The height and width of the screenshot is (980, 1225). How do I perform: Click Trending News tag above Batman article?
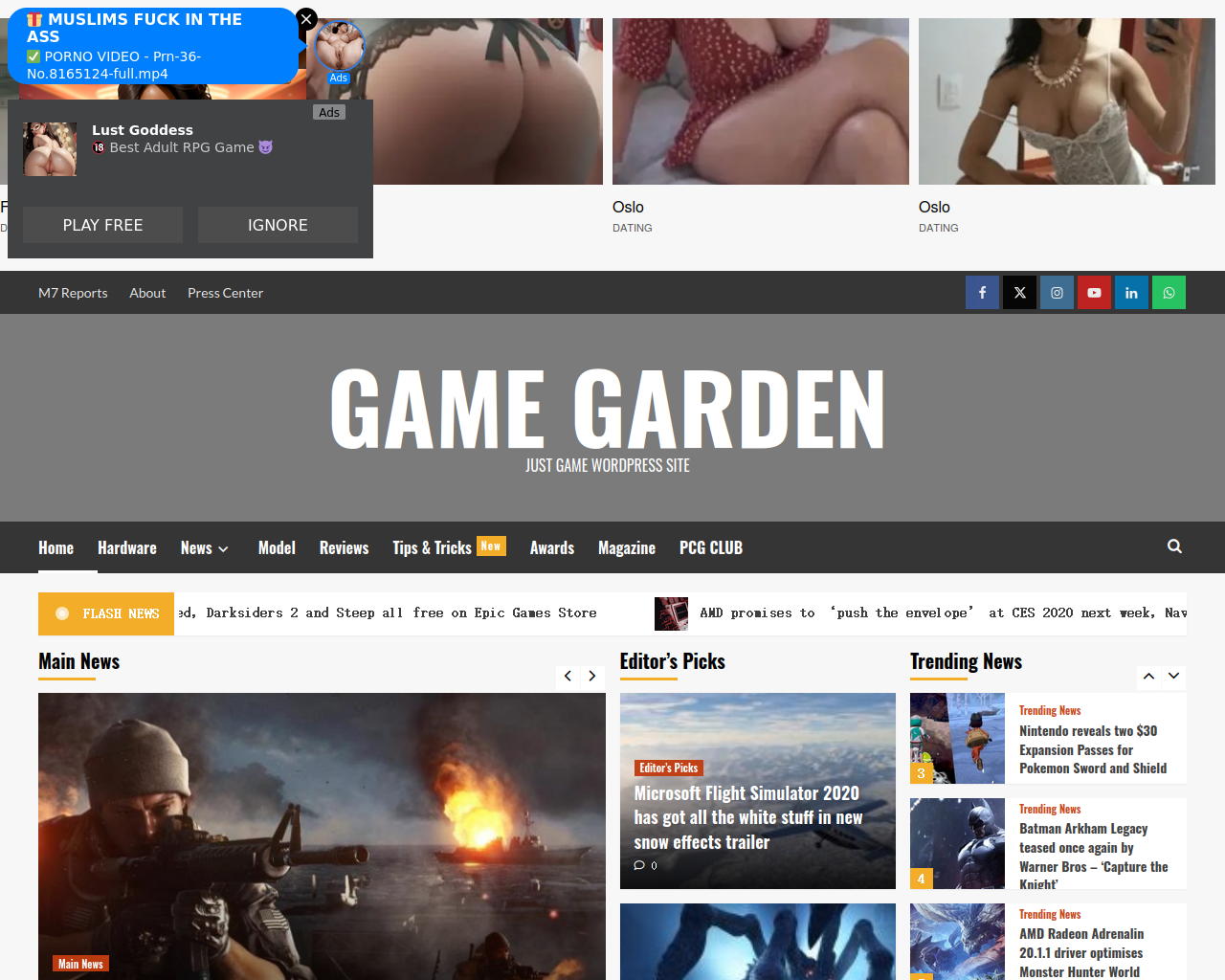coord(1050,809)
